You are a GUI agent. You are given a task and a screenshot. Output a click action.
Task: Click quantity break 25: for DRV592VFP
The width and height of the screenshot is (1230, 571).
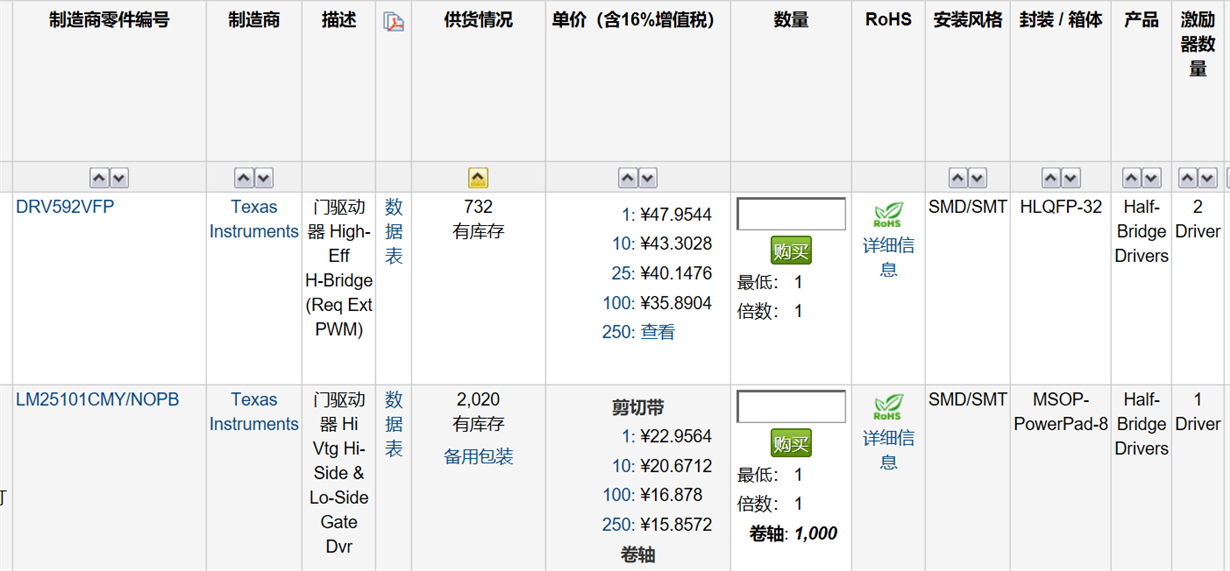coord(624,274)
